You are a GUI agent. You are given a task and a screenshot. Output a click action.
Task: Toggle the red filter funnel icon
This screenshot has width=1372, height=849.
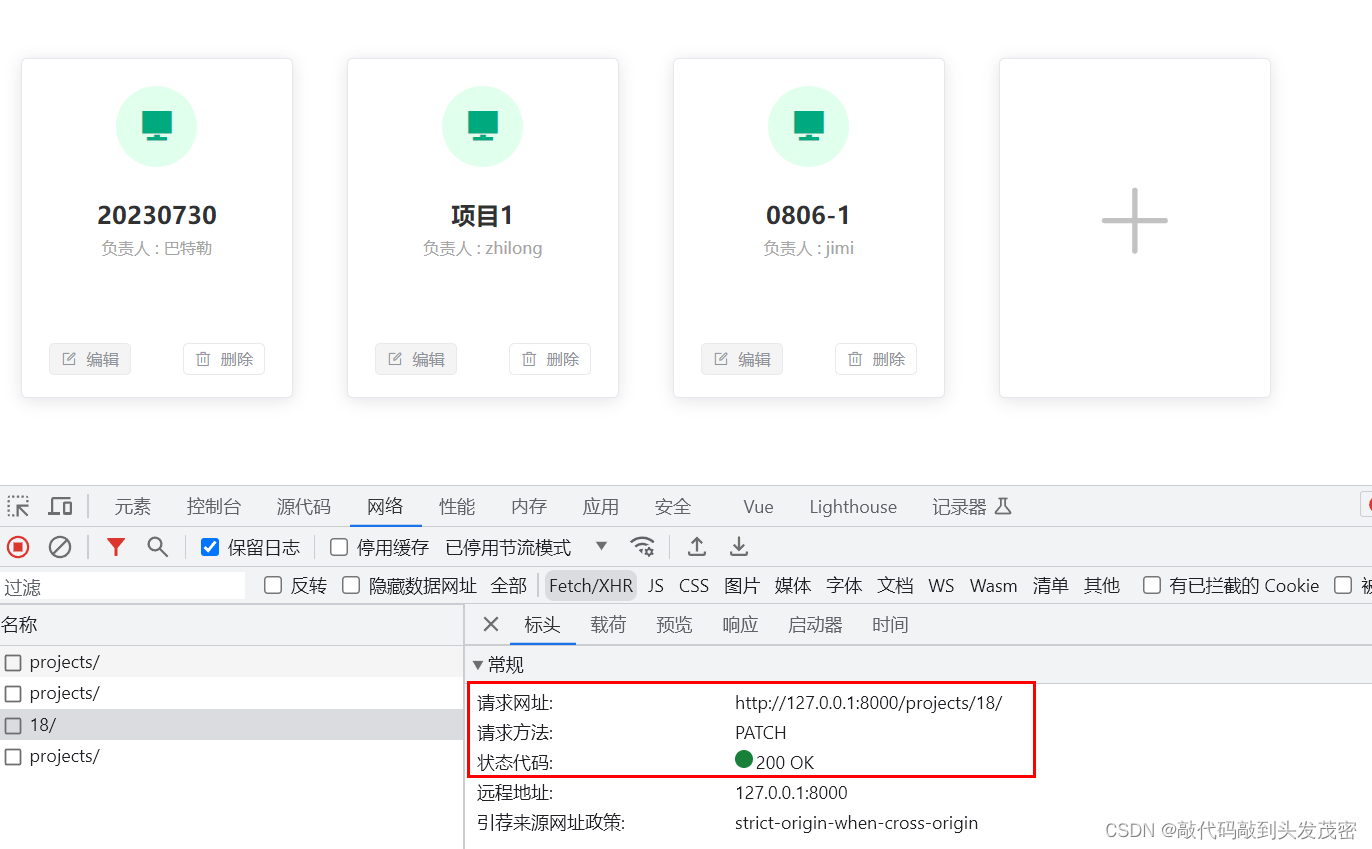116,547
